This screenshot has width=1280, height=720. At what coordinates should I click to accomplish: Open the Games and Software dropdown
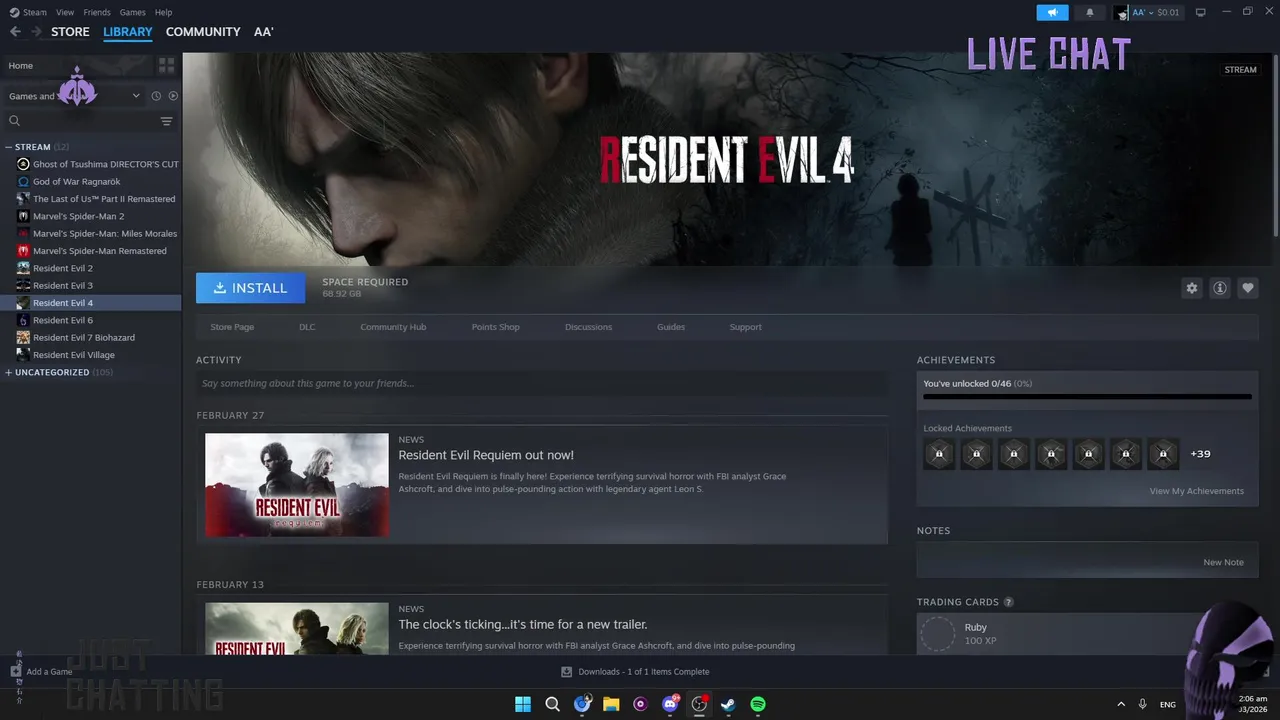[x=73, y=96]
